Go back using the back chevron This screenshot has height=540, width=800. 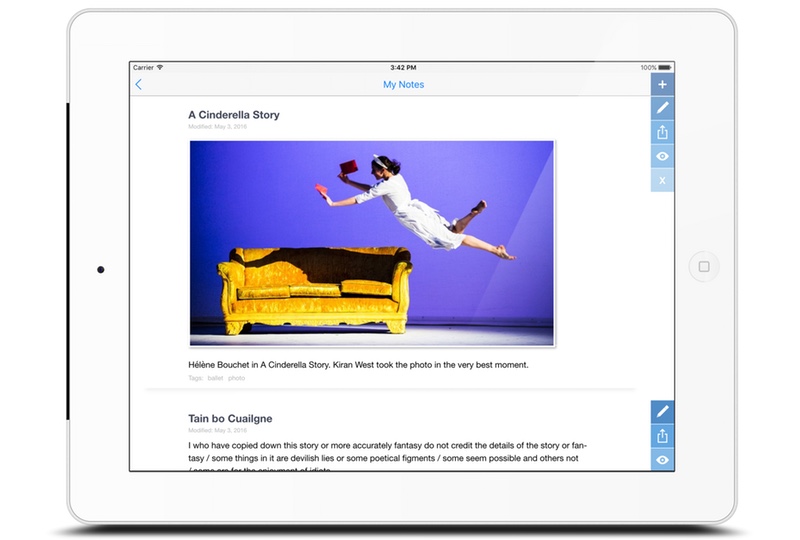coord(138,85)
